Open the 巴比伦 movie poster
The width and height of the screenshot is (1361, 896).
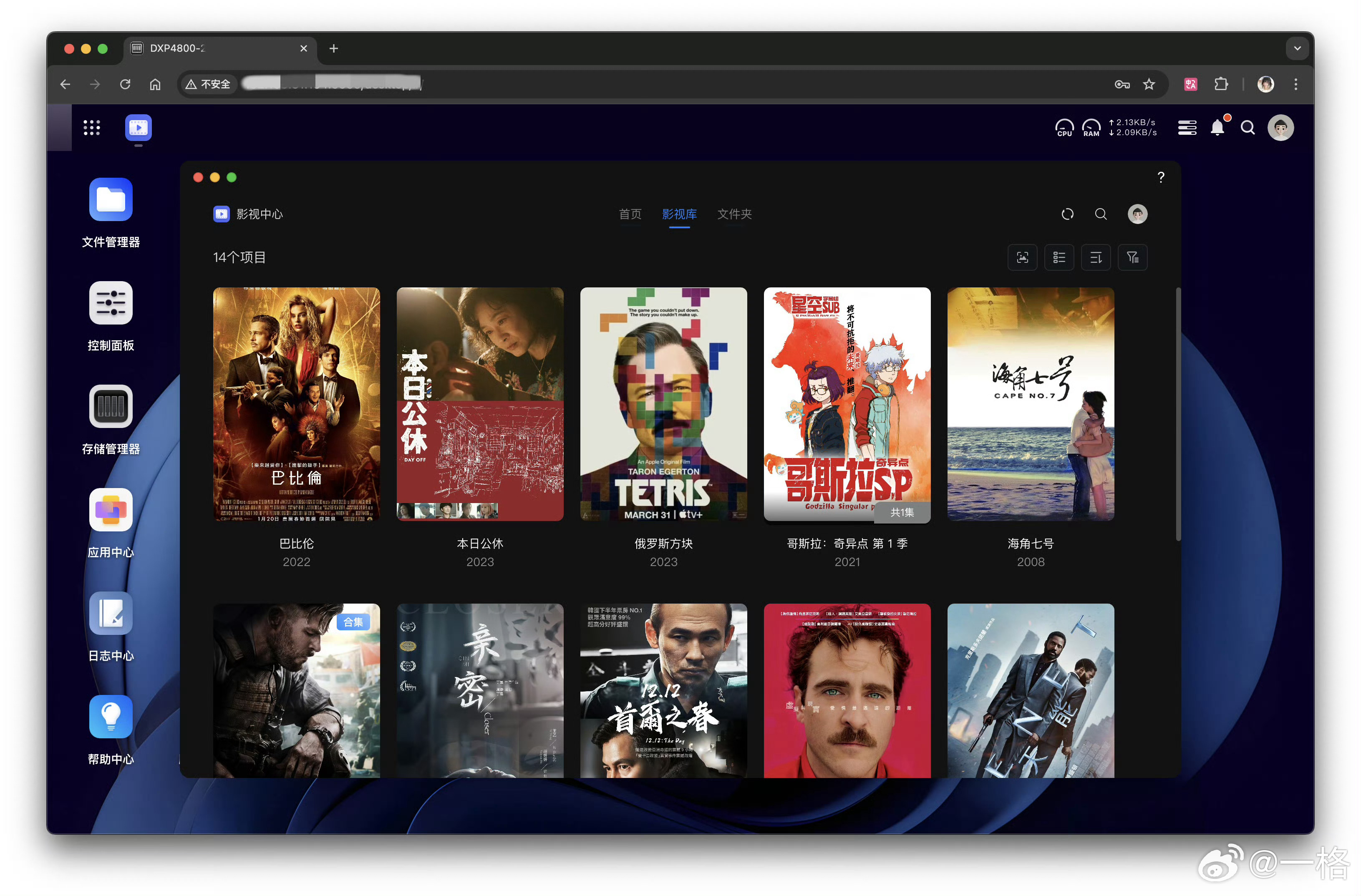(x=296, y=404)
